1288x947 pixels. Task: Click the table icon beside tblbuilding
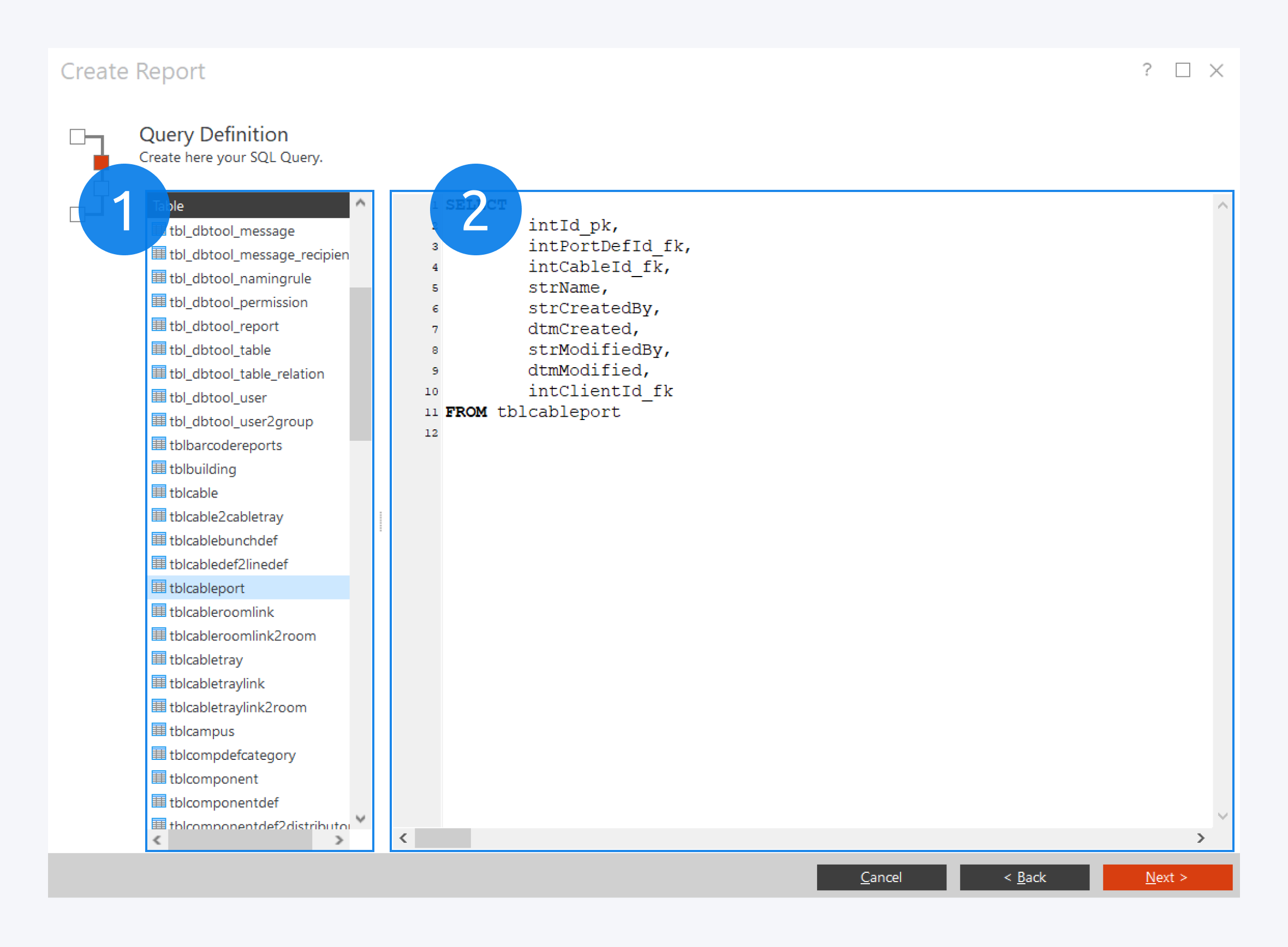(x=159, y=467)
